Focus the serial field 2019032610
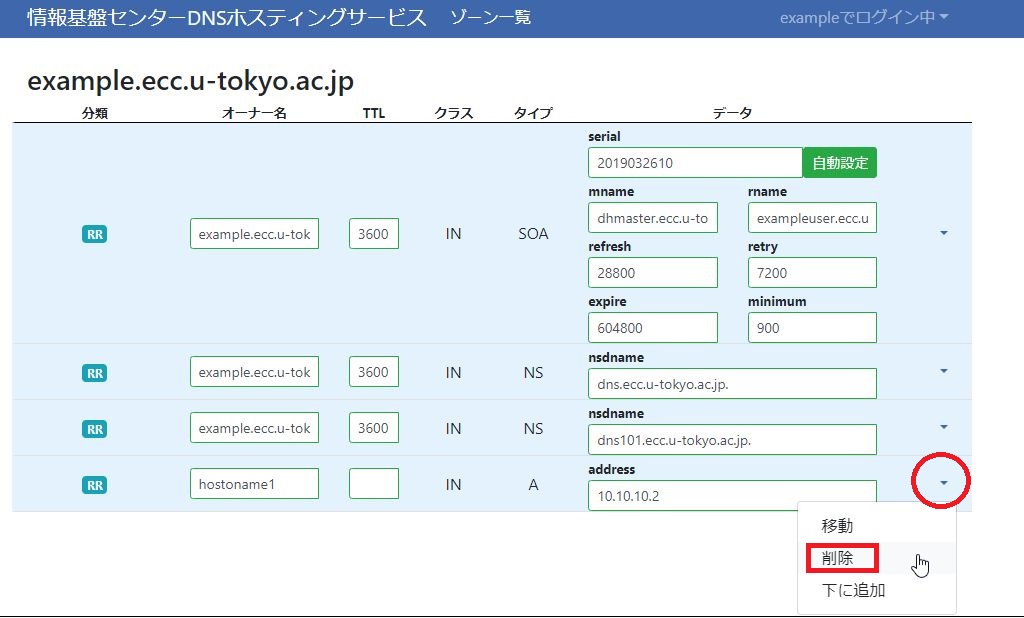 pyautogui.click(x=695, y=163)
